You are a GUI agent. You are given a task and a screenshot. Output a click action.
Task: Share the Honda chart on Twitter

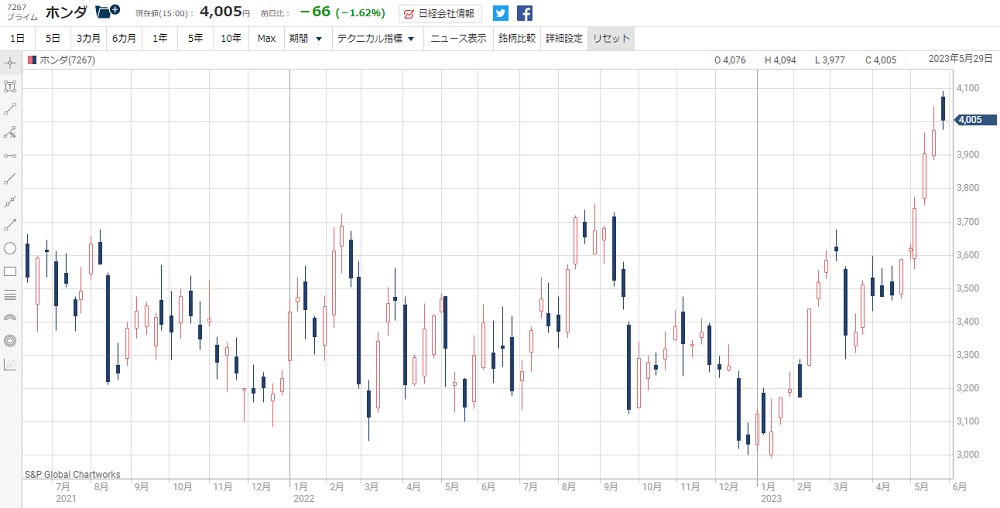point(501,13)
